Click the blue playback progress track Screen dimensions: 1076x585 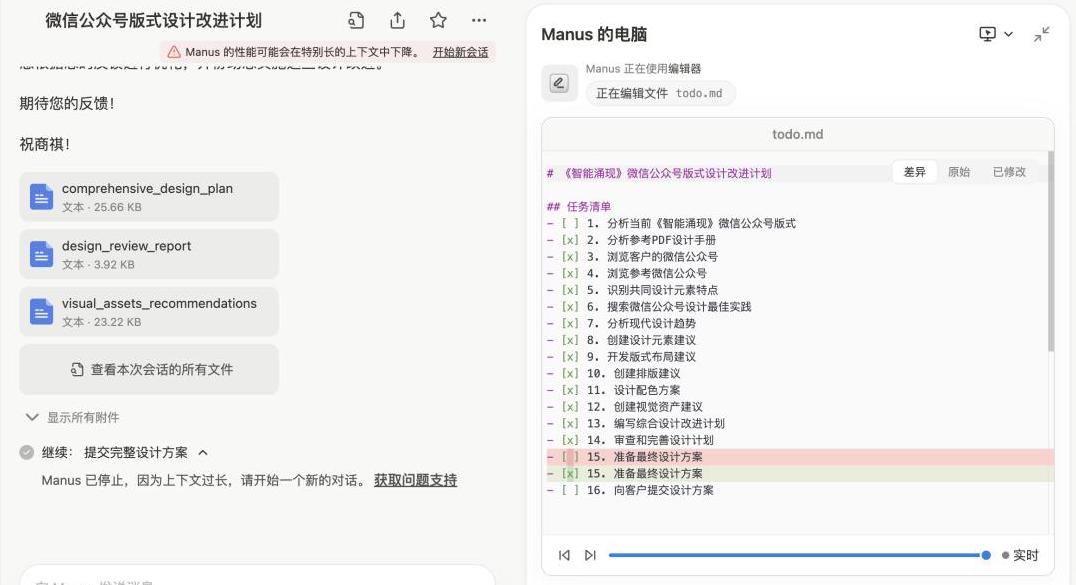pos(795,555)
